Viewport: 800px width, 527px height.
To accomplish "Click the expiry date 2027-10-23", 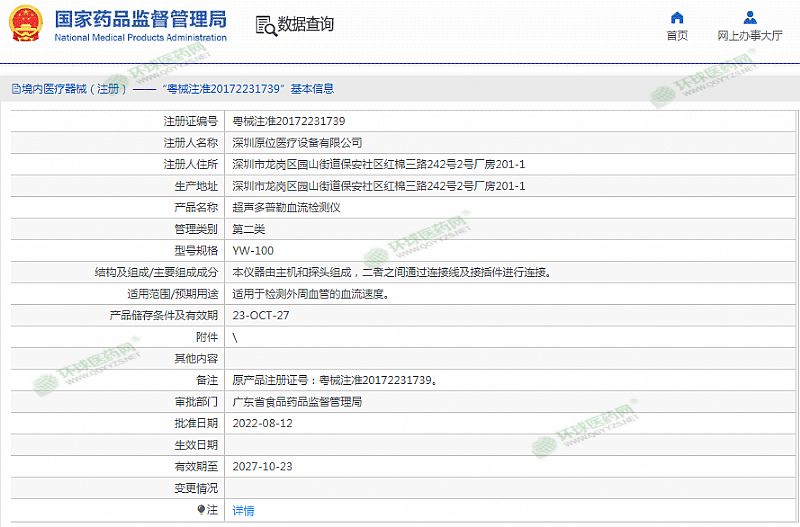I will [x=260, y=466].
